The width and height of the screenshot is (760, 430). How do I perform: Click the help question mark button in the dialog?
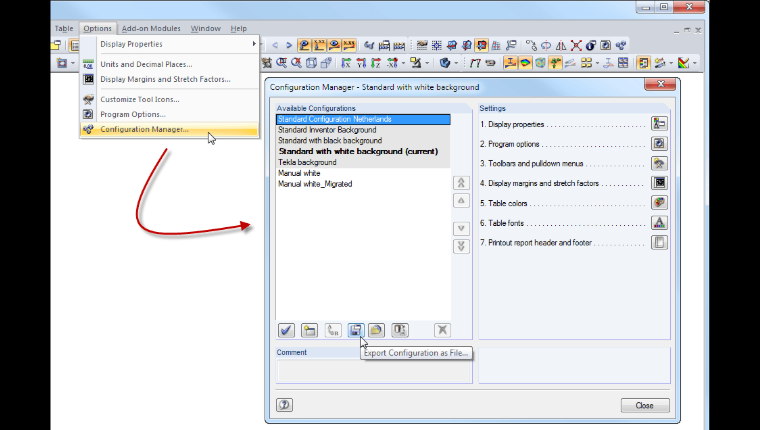pyautogui.click(x=285, y=405)
